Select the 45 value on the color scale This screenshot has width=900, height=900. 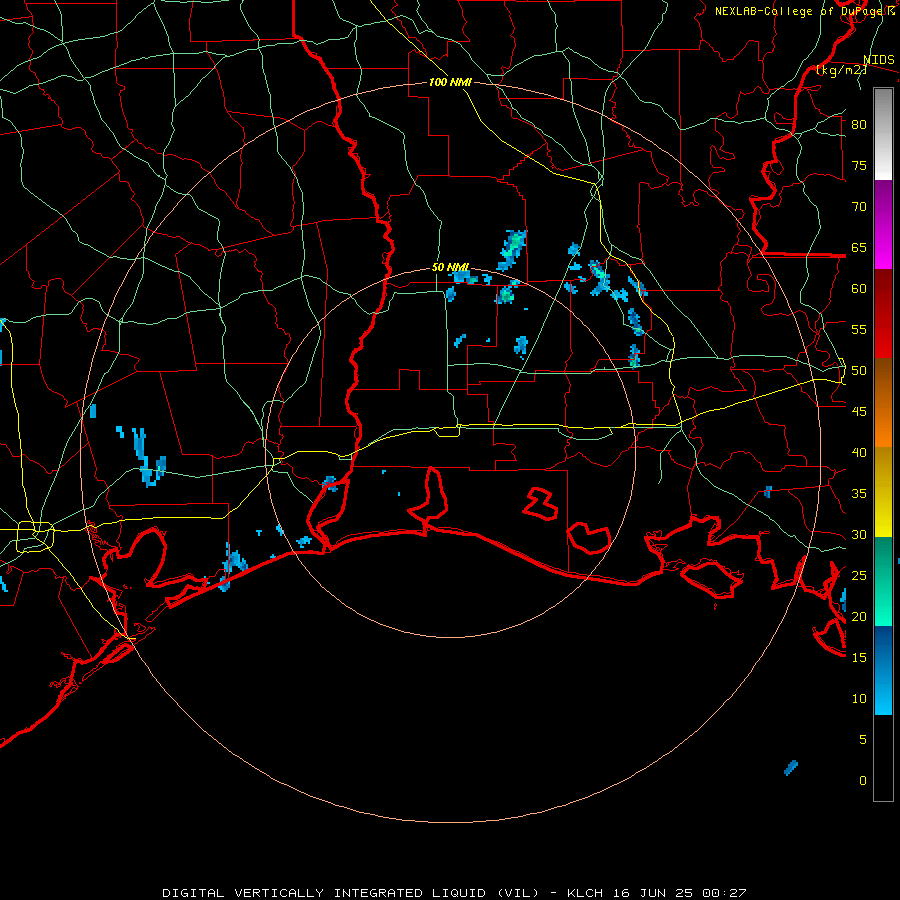(x=859, y=412)
